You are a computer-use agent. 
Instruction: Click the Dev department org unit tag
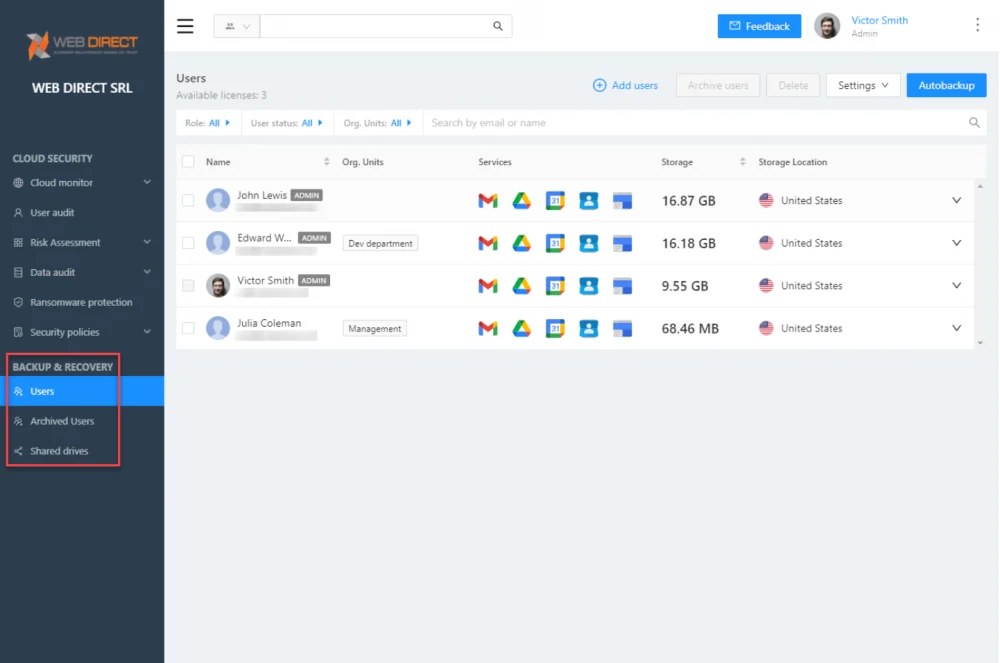coord(380,244)
